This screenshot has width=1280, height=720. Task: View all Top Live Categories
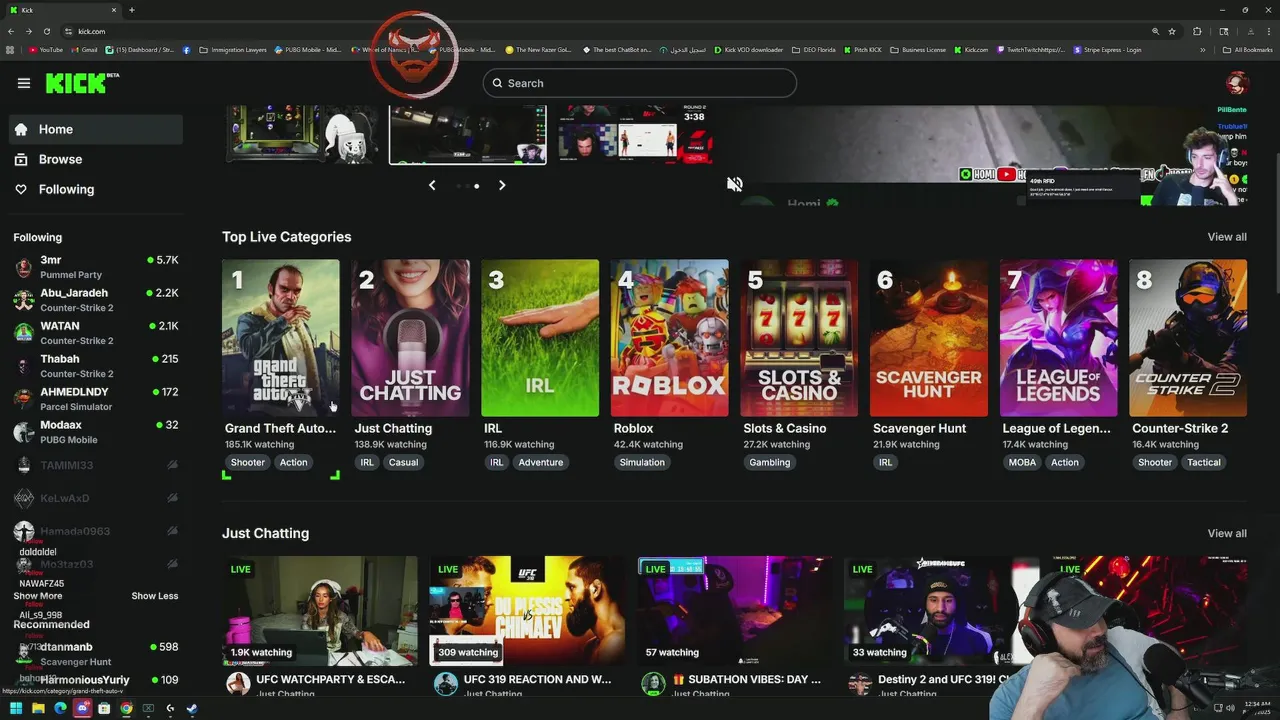point(1227,237)
